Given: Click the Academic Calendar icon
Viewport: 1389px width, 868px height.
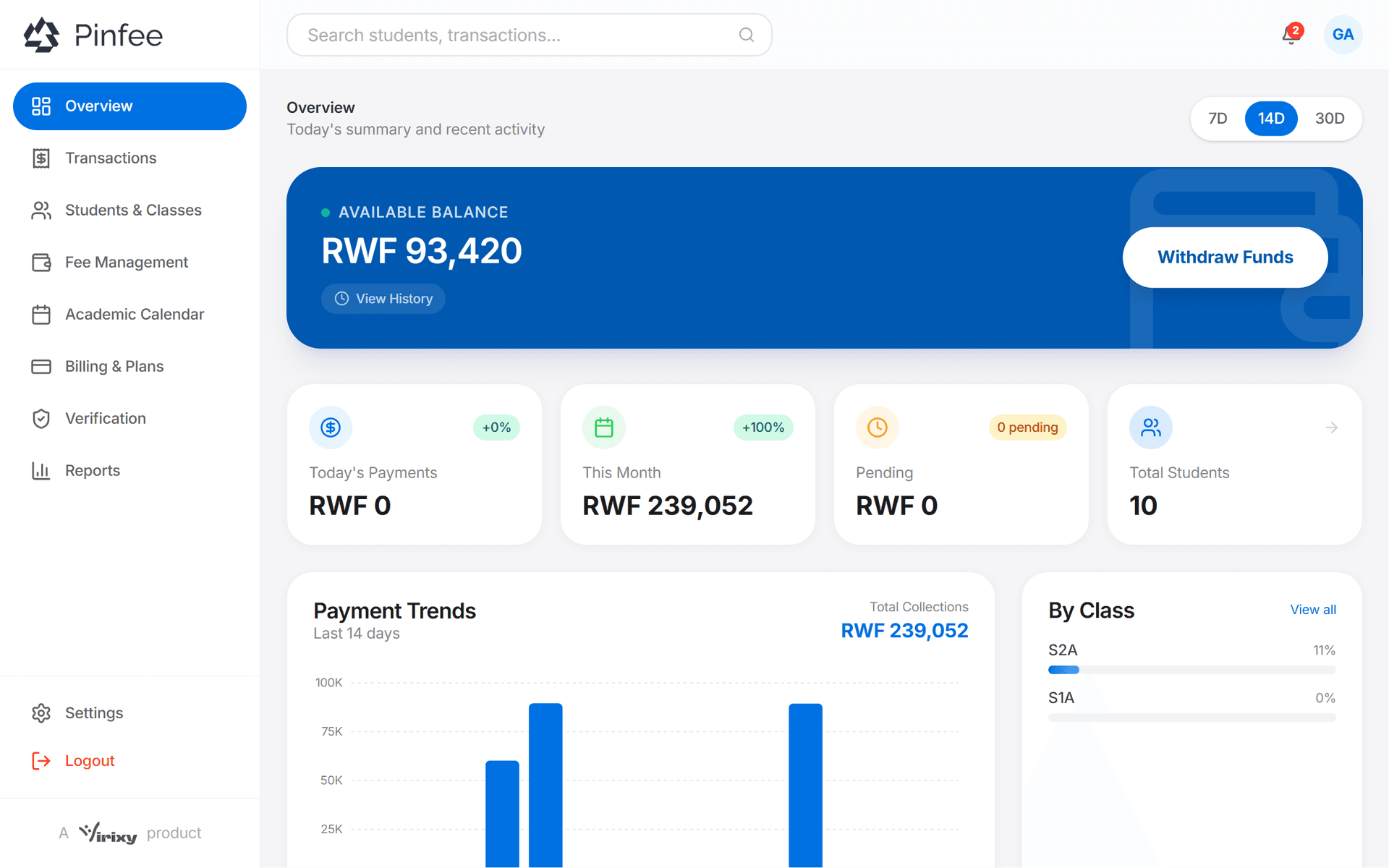Looking at the screenshot, I should pos(41,315).
